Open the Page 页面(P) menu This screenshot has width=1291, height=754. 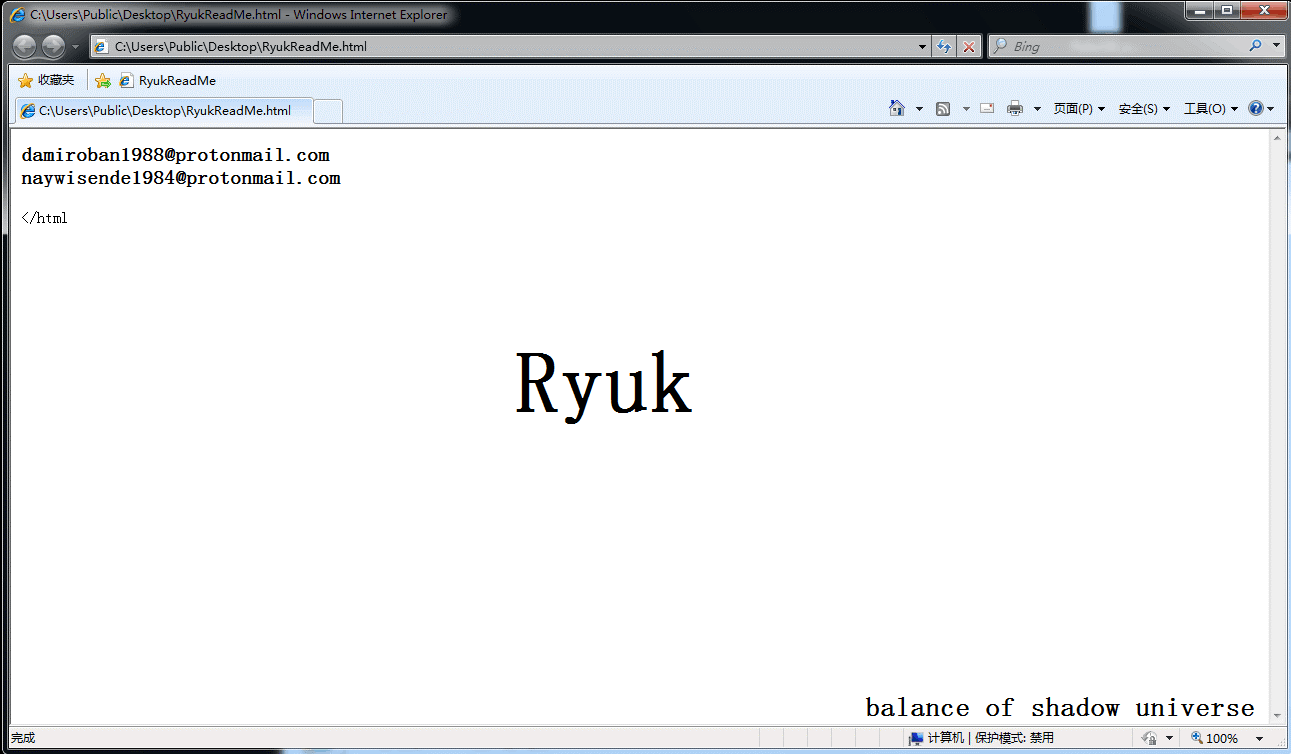click(1079, 108)
